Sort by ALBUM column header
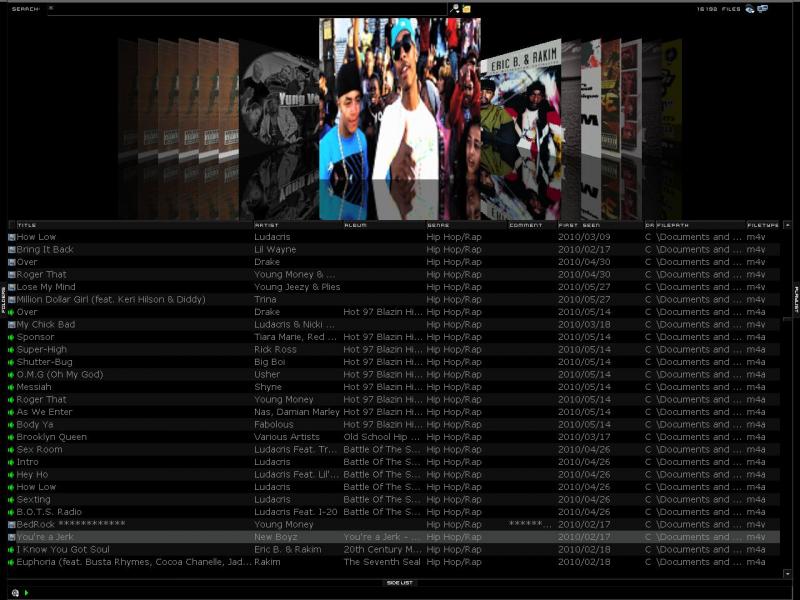The height and width of the screenshot is (600, 800). [x=384, y=225]
